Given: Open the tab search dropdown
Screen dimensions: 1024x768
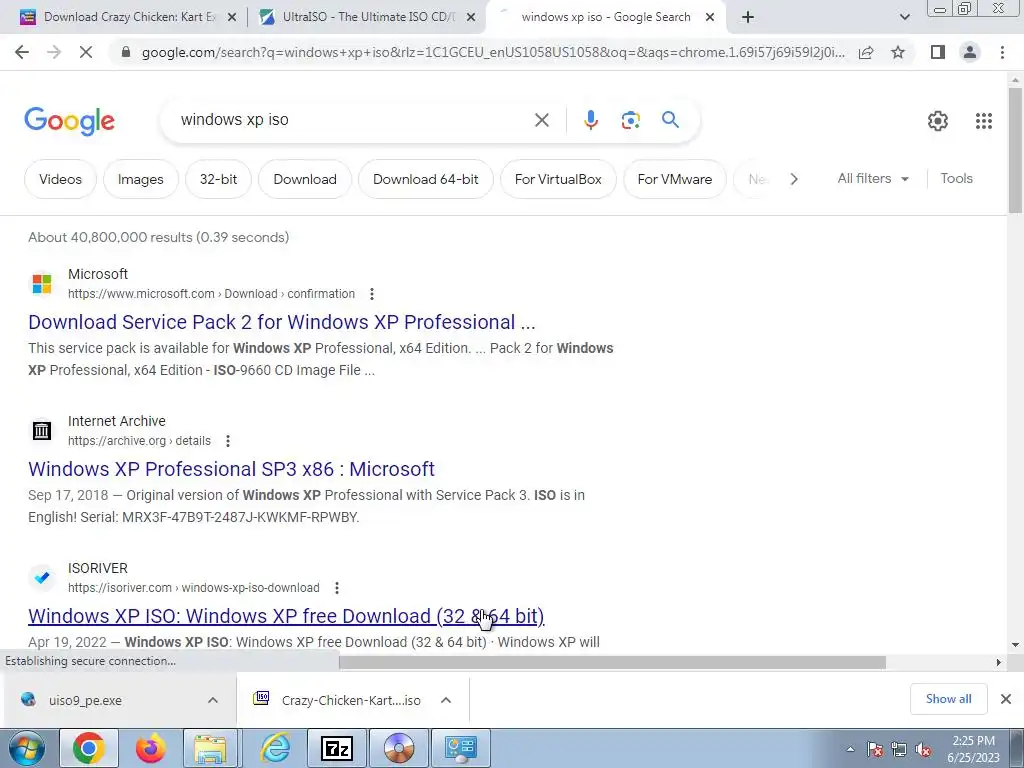Looking at the screenshot, I should 904,17.
